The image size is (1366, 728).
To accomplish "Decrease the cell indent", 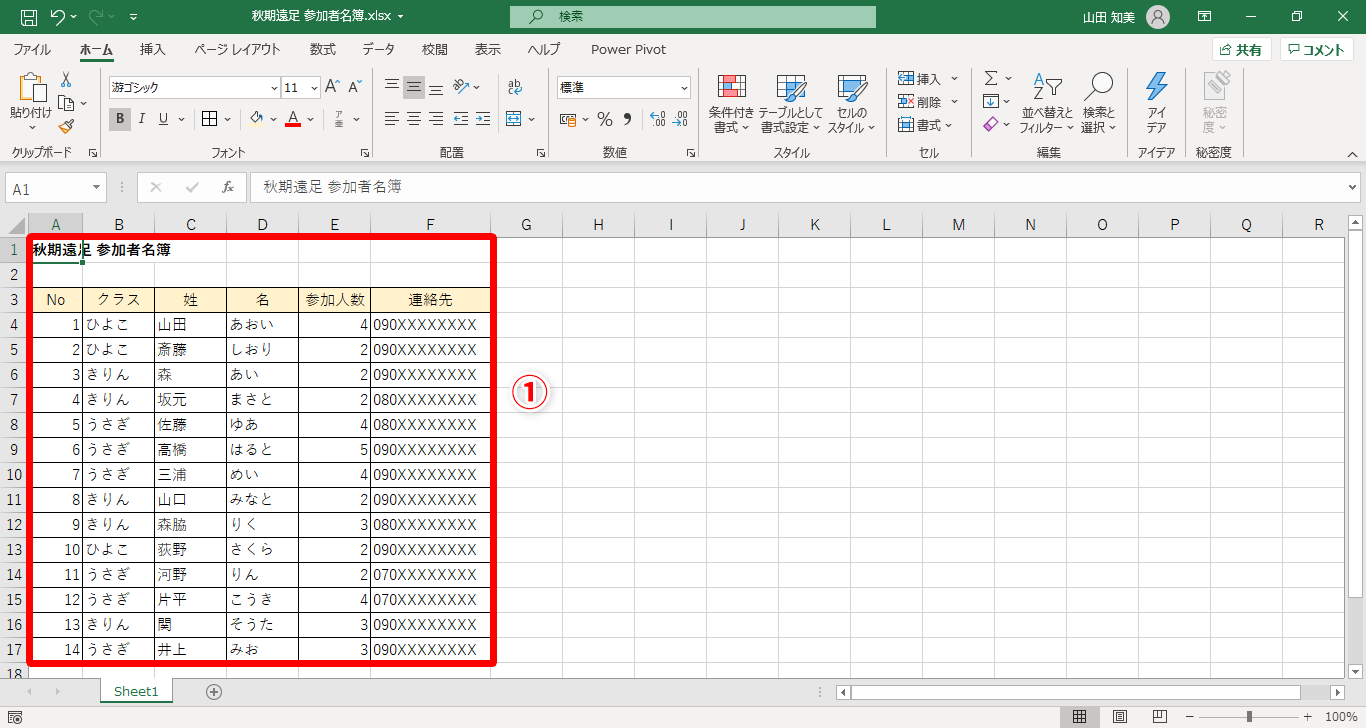I will click(x=461, y=119).
